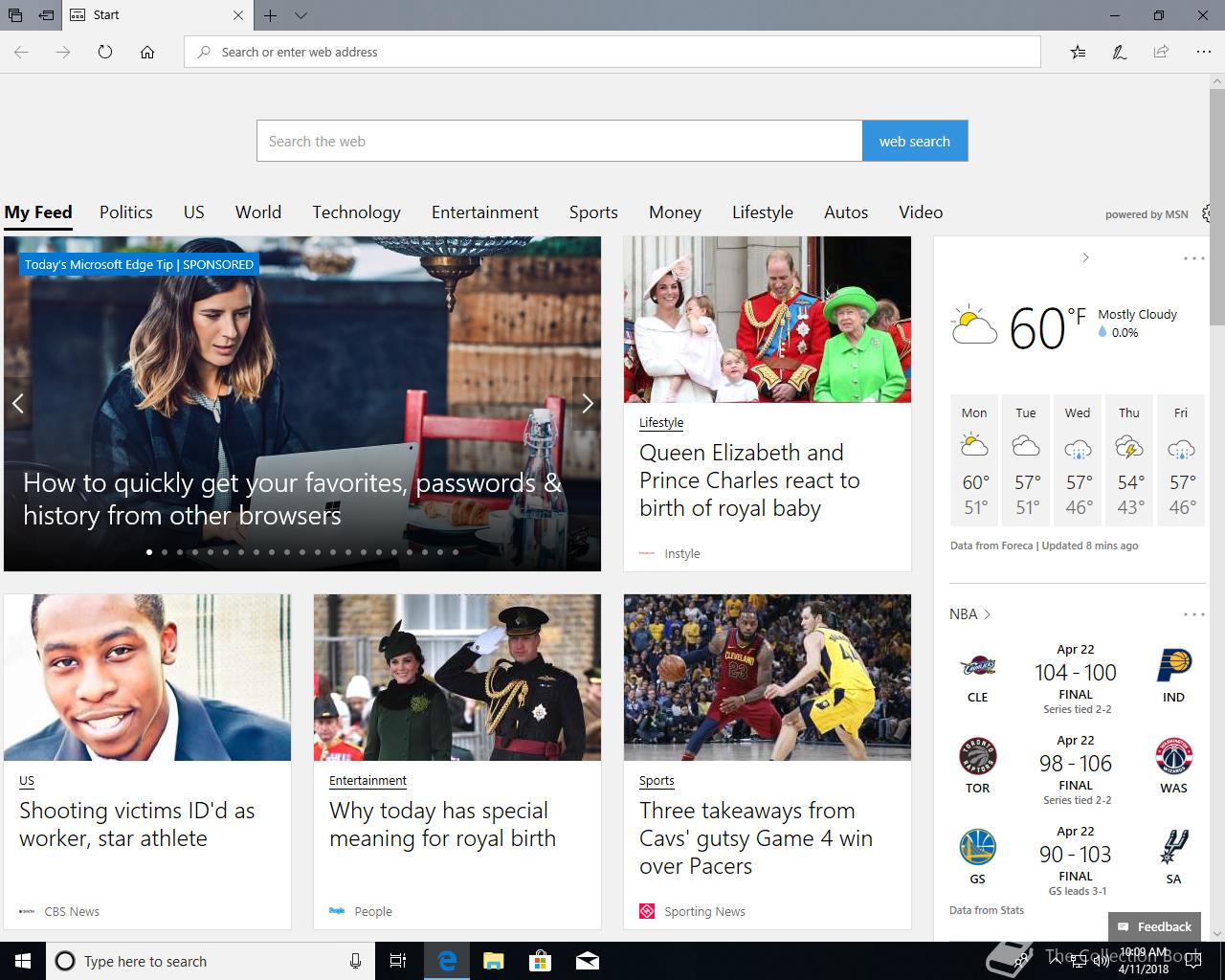Open File Explorer from taskbar
This screenshot has width=1225, height=980.
click(494, 961)
